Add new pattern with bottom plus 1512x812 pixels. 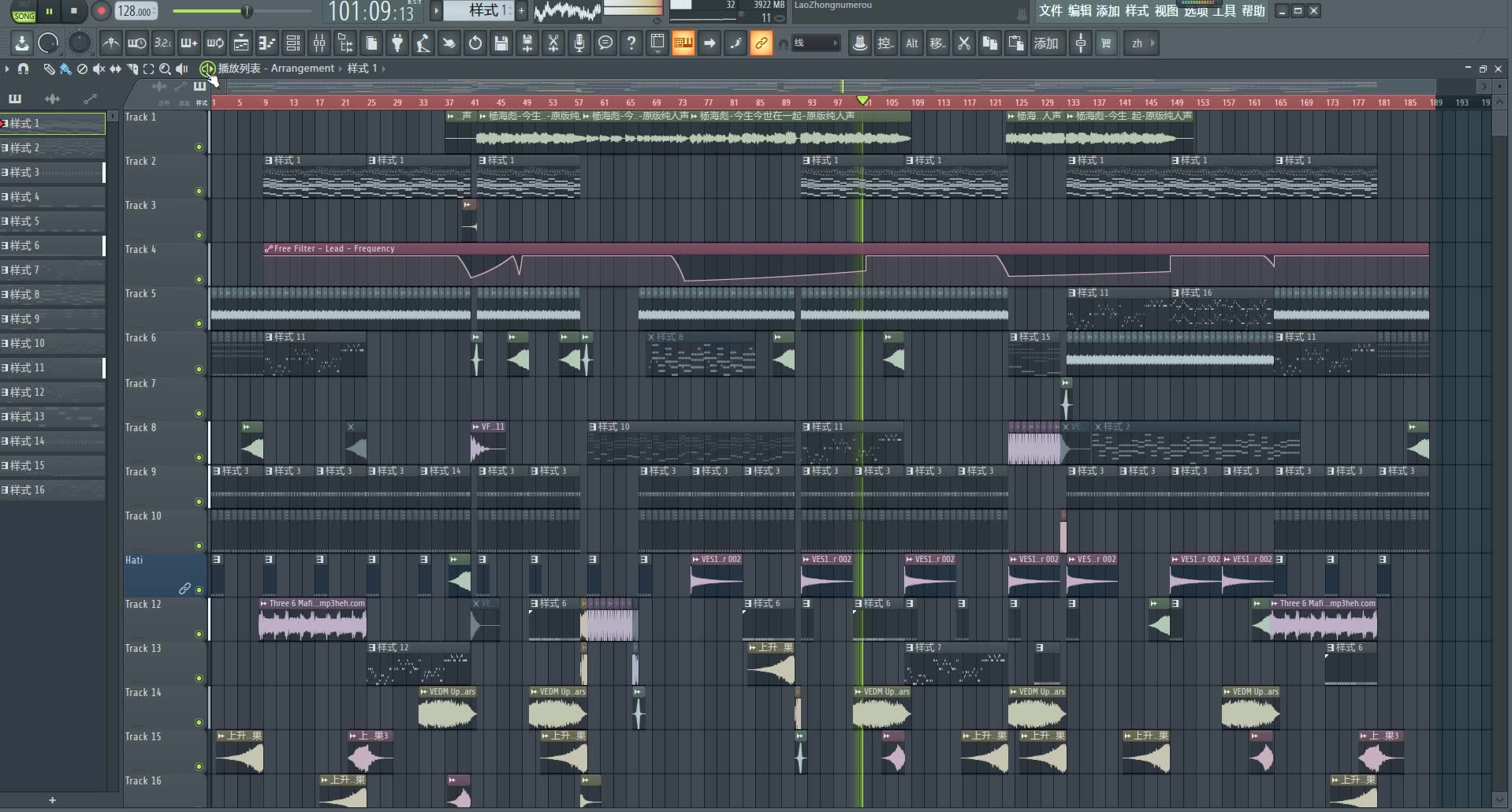point(52,800)
